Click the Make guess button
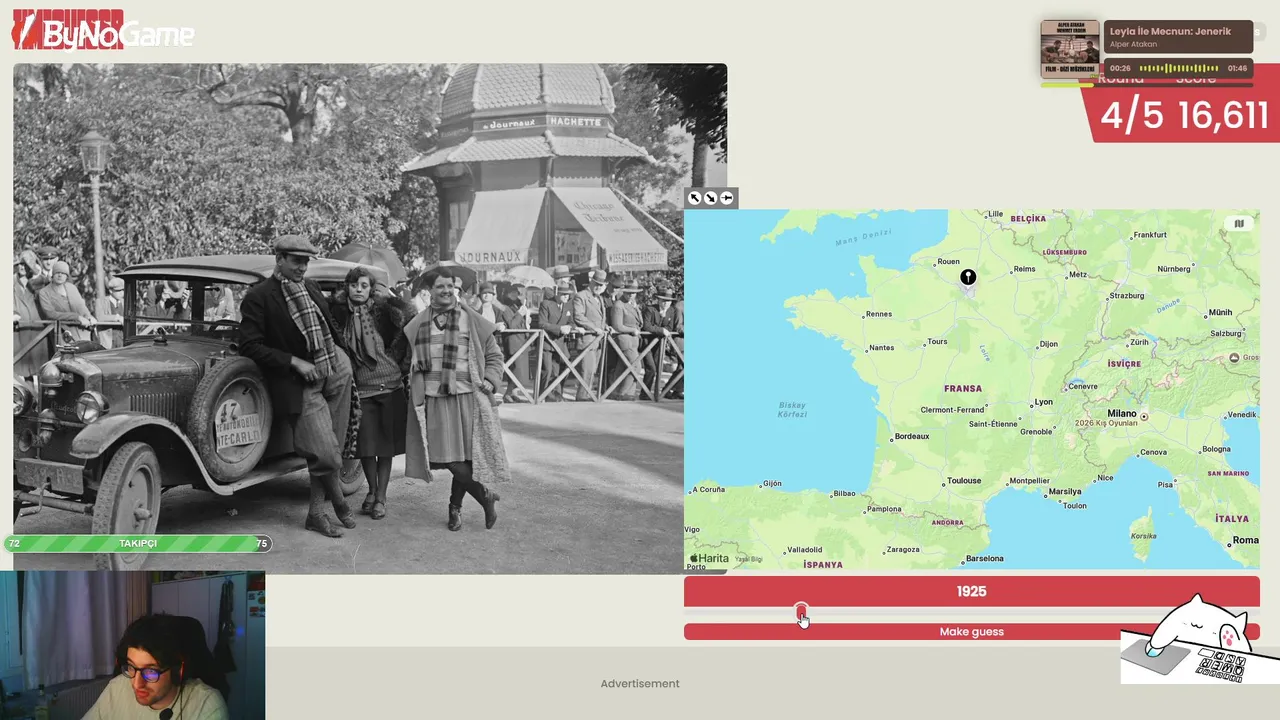 971,631
